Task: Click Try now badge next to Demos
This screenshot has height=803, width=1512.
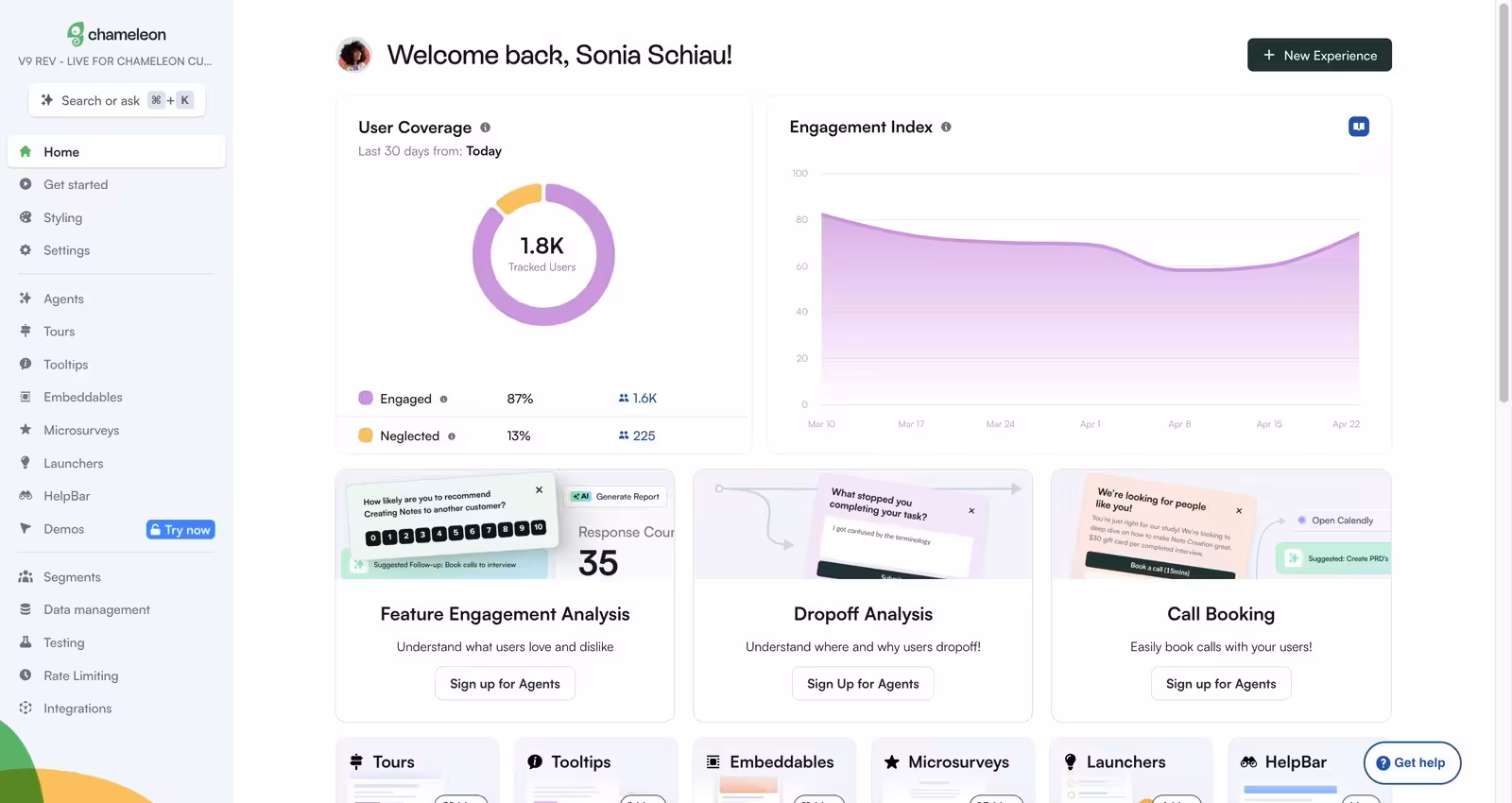Action: coord(180,530)
